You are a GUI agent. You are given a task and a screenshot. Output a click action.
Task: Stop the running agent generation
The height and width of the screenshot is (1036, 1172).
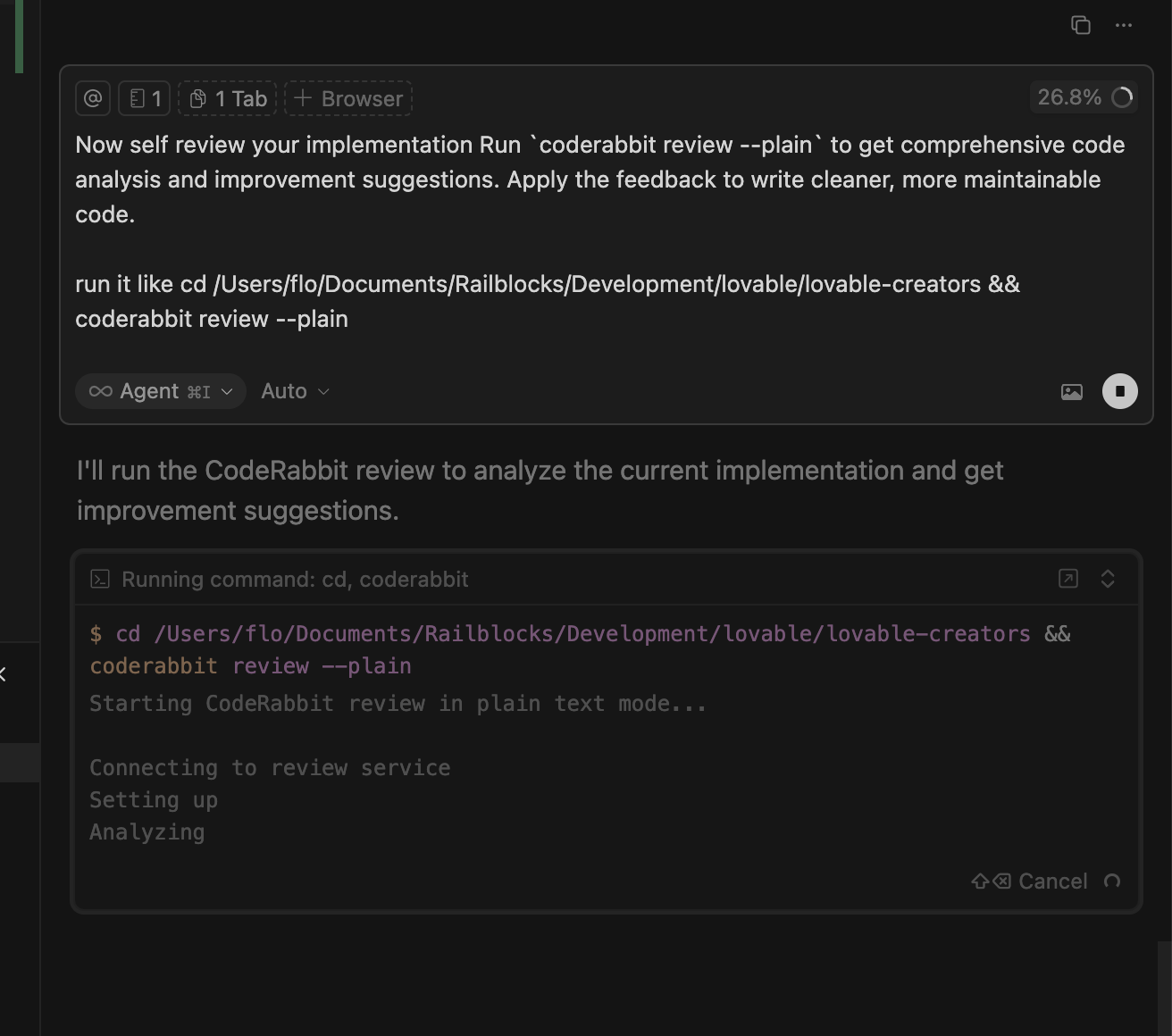pyautogui.click(x=1119, y=391)
